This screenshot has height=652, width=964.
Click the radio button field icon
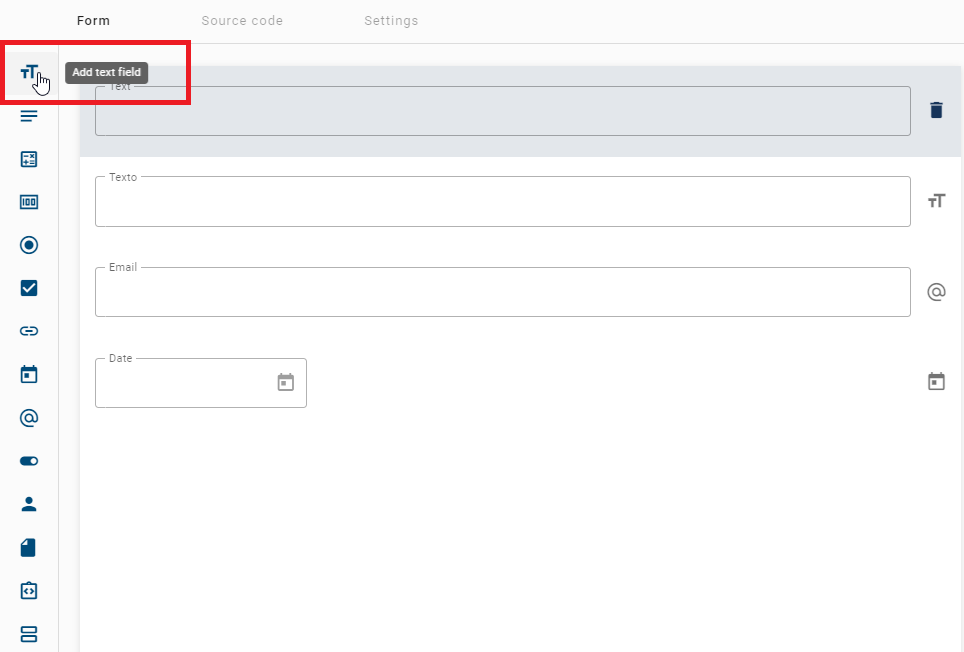tap(29, 245)
